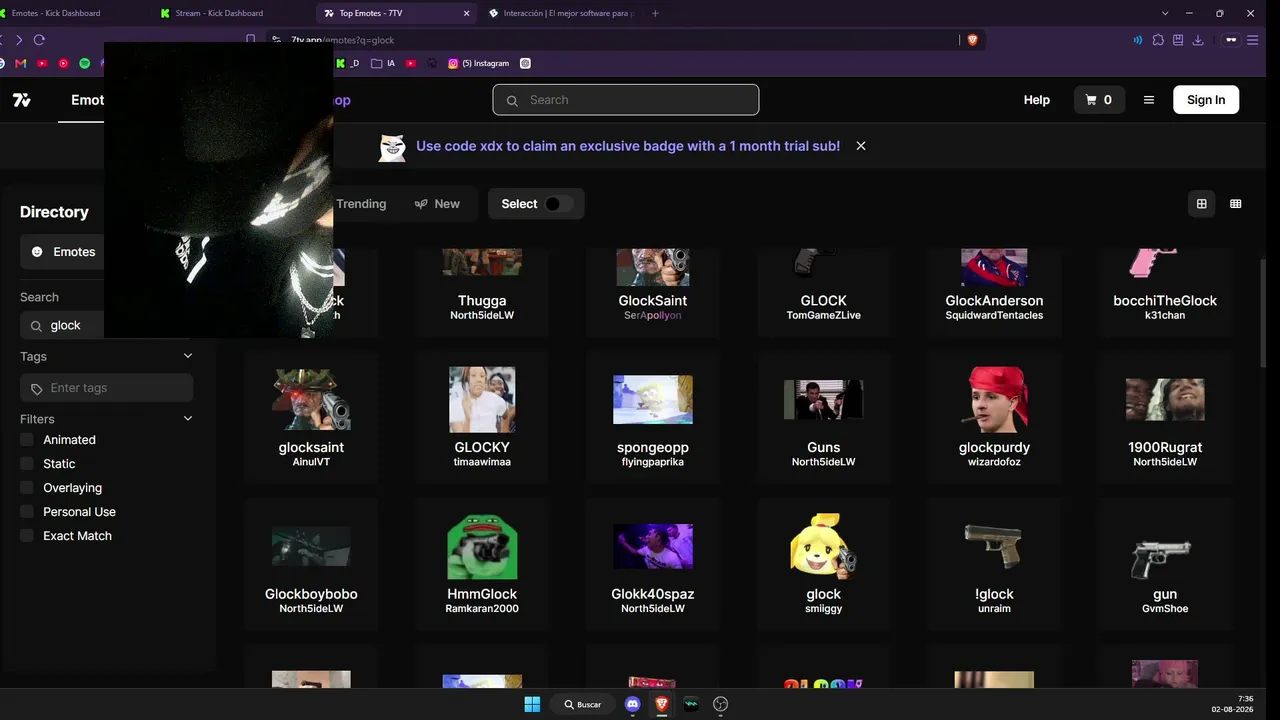Open OBS Studio from the taskbar
The image size is (1280, 720).
(720, 704)
